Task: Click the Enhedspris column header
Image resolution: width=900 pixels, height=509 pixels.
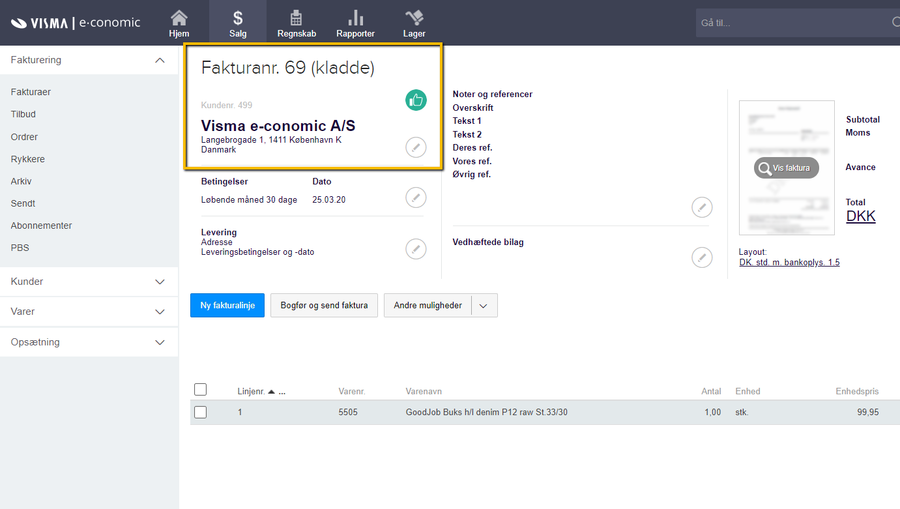Action: point(857,391)
